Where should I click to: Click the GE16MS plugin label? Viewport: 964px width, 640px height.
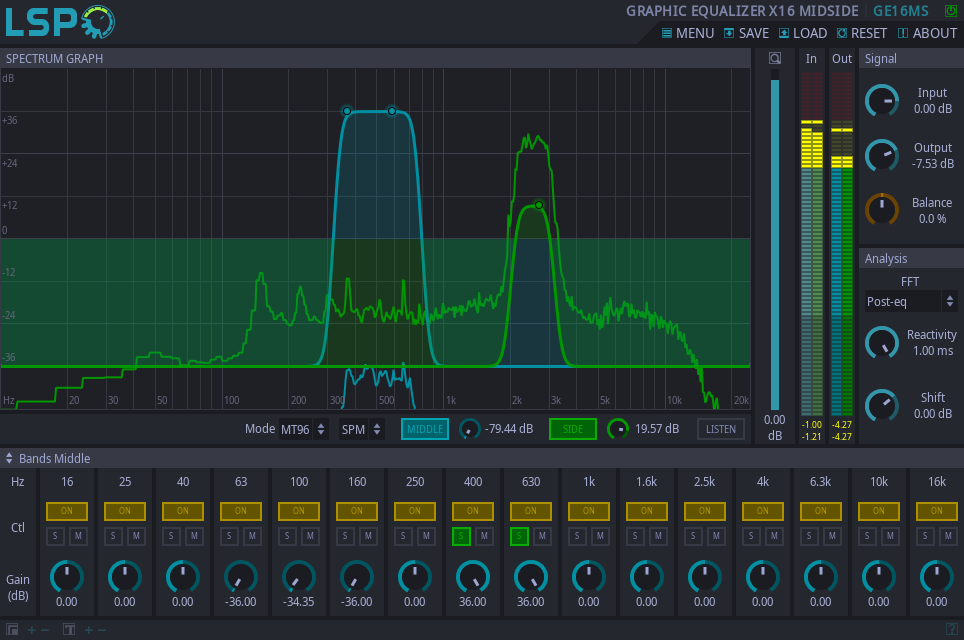click(901, 11)
